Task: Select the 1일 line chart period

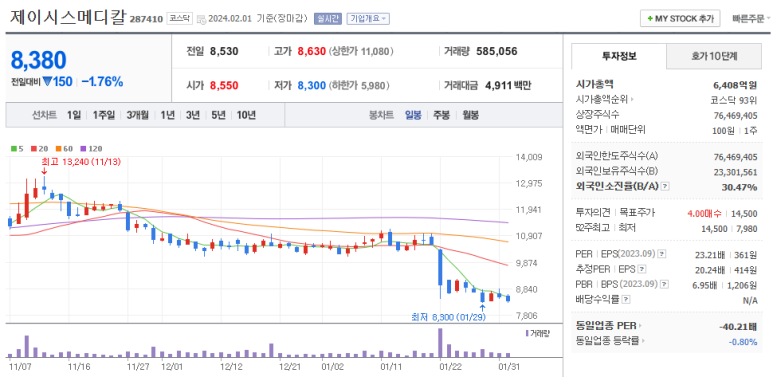Action: 73,115
